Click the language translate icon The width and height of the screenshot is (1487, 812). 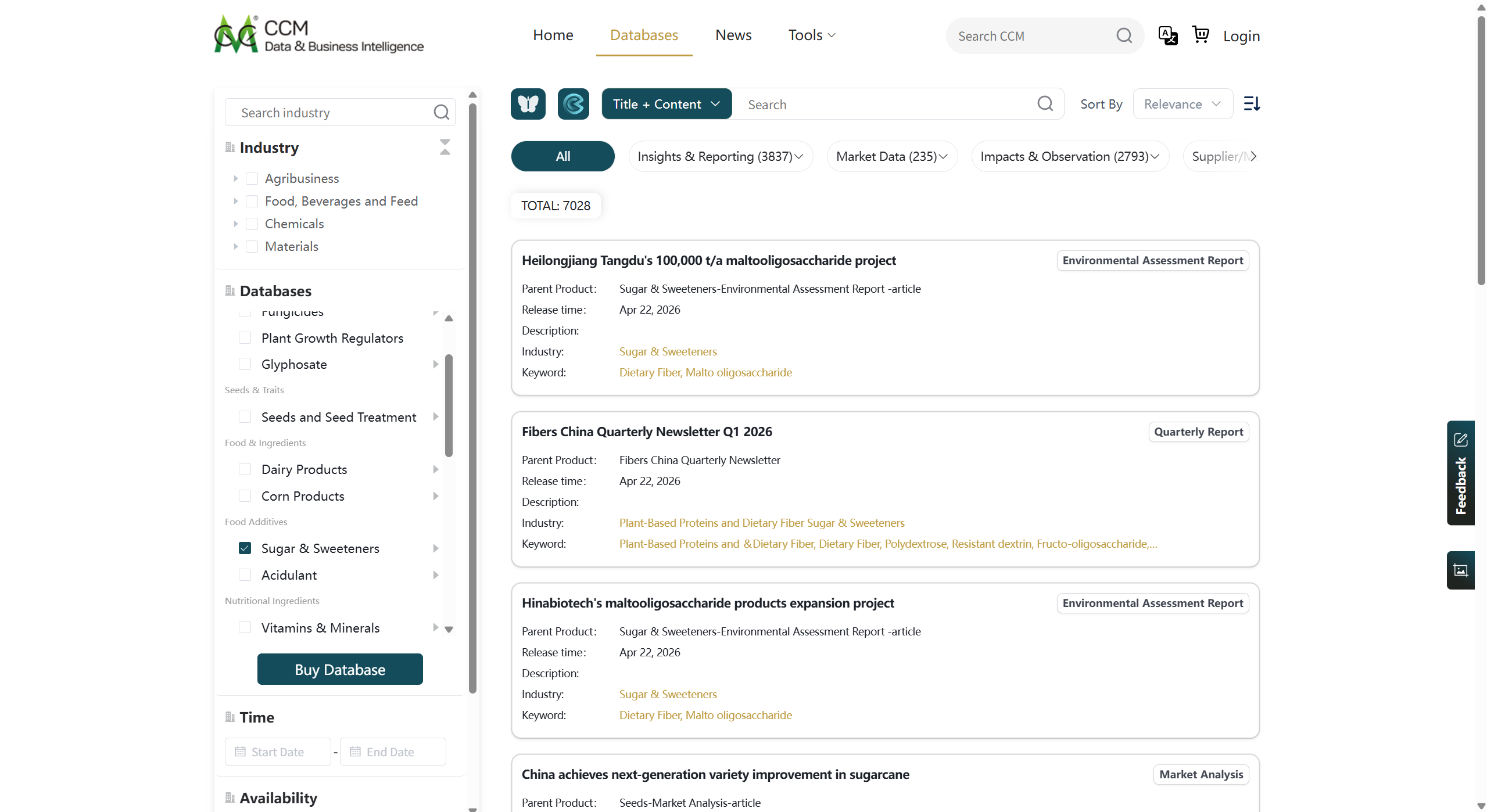pyautogui.click(x=1167, y=35)
